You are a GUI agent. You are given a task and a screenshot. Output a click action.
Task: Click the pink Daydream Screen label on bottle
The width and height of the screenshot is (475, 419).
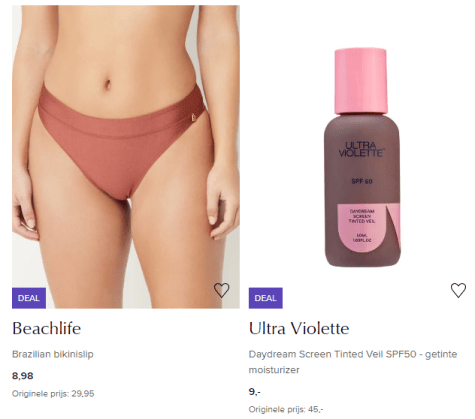(364, 228)
